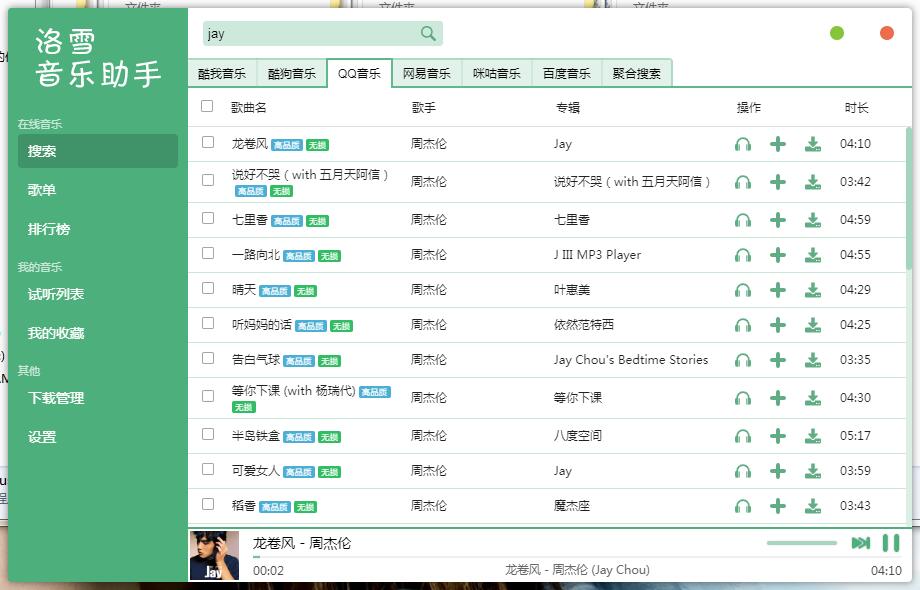Check the box for 龙卷风
This screenshot has width=920, height=590.
click(x=208, y=143)
